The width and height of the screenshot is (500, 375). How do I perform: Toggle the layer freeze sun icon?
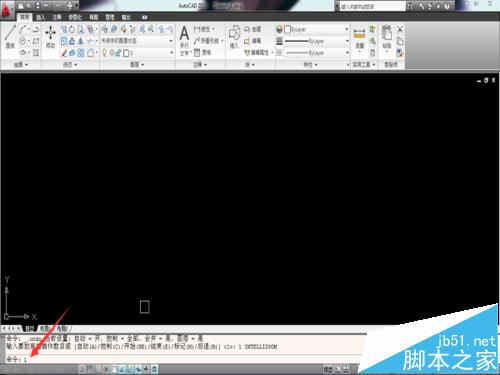[112, 53]
